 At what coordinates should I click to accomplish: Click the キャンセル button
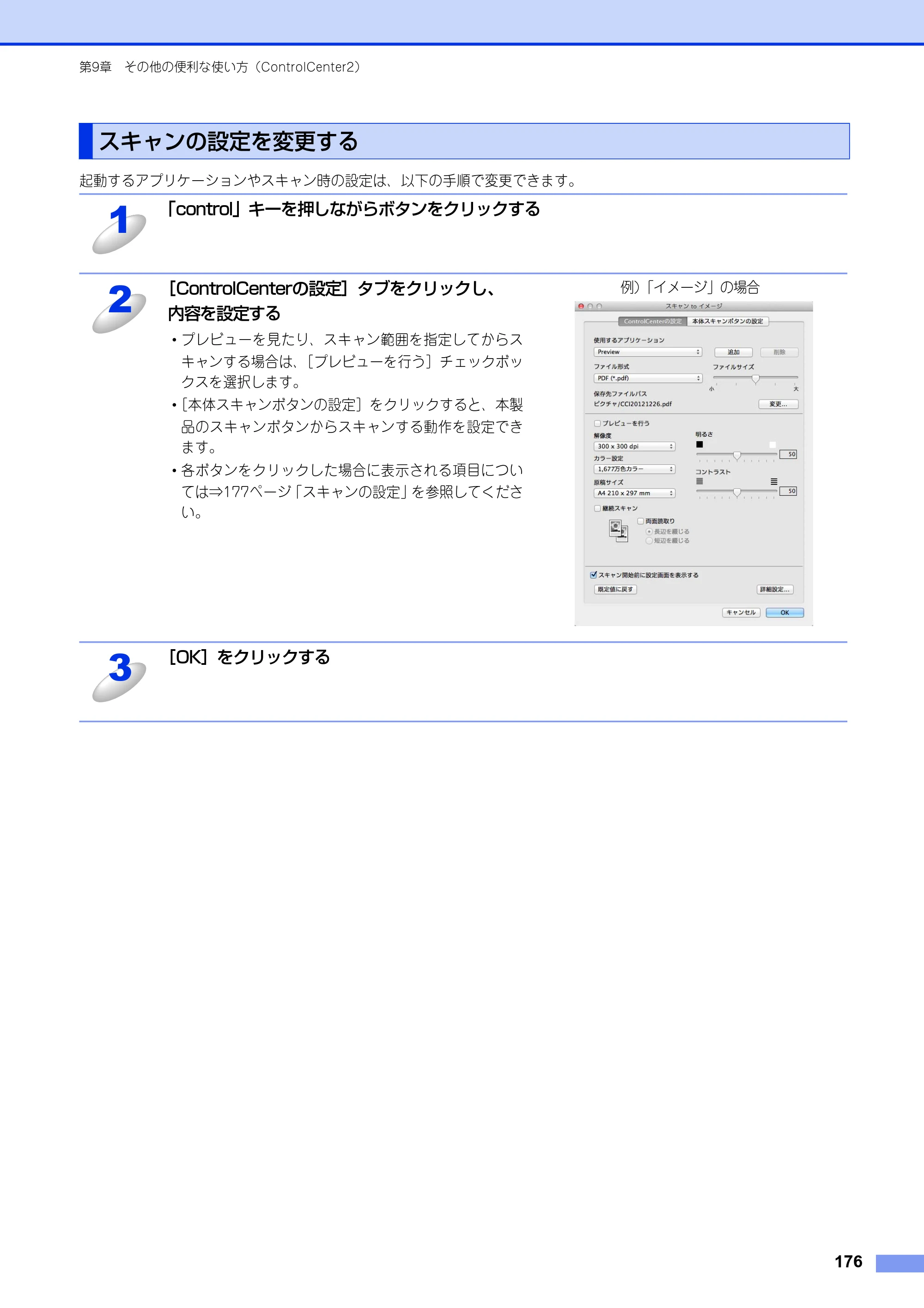[x=741, y=612]
